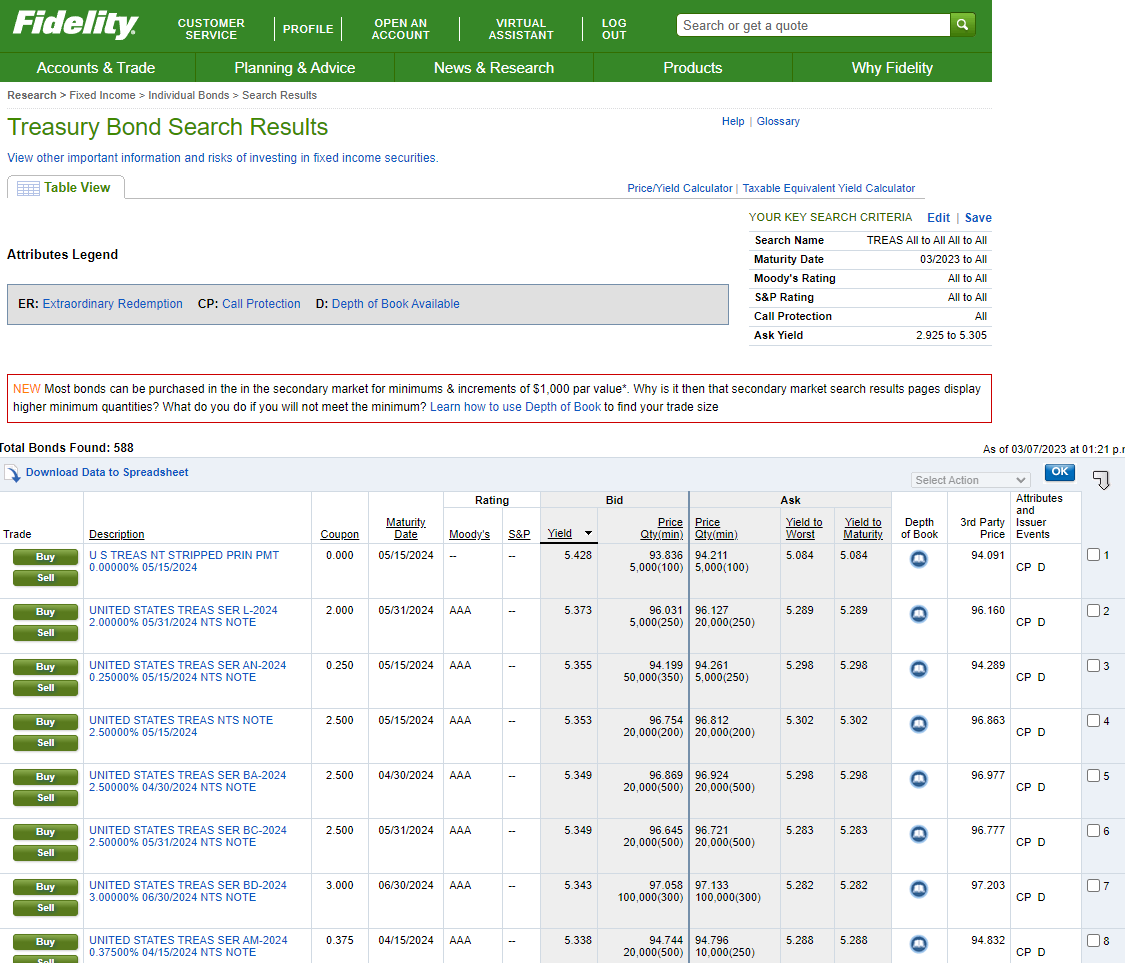Sort by S&P rating column
Viewport: 1125px width, 963px height.
tap(519, 535)
